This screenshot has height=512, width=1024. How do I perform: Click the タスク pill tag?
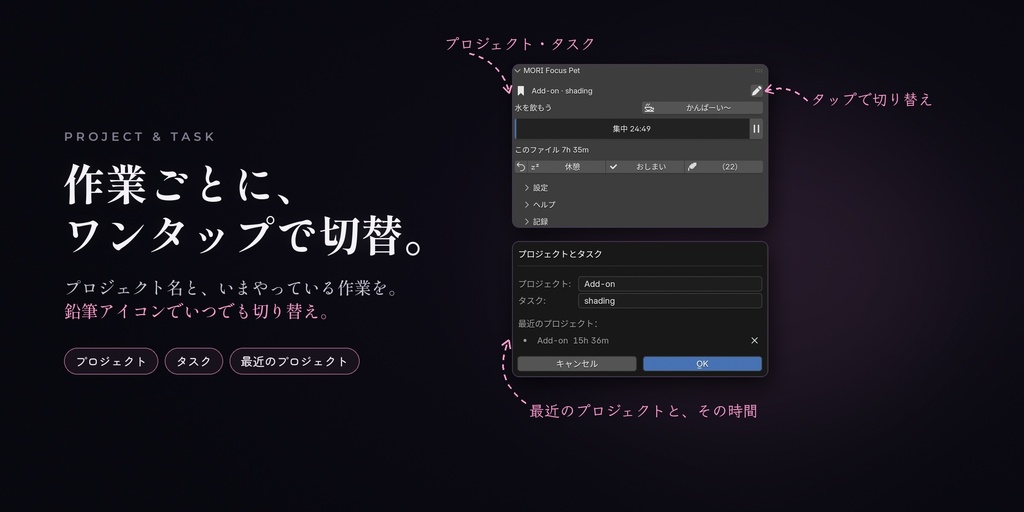coord(194,361)
